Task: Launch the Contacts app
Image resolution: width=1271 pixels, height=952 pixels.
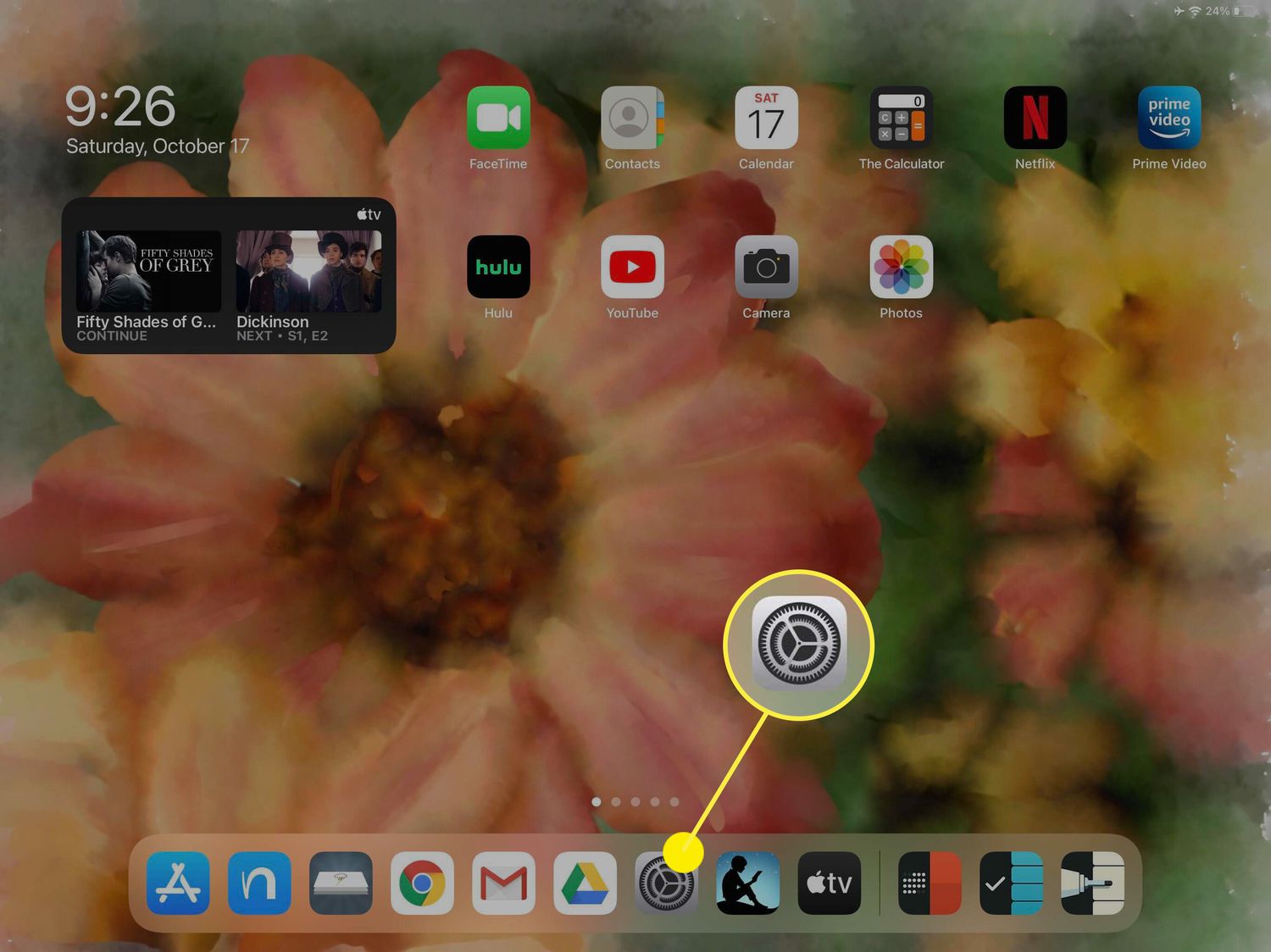Action: [632, 119]
